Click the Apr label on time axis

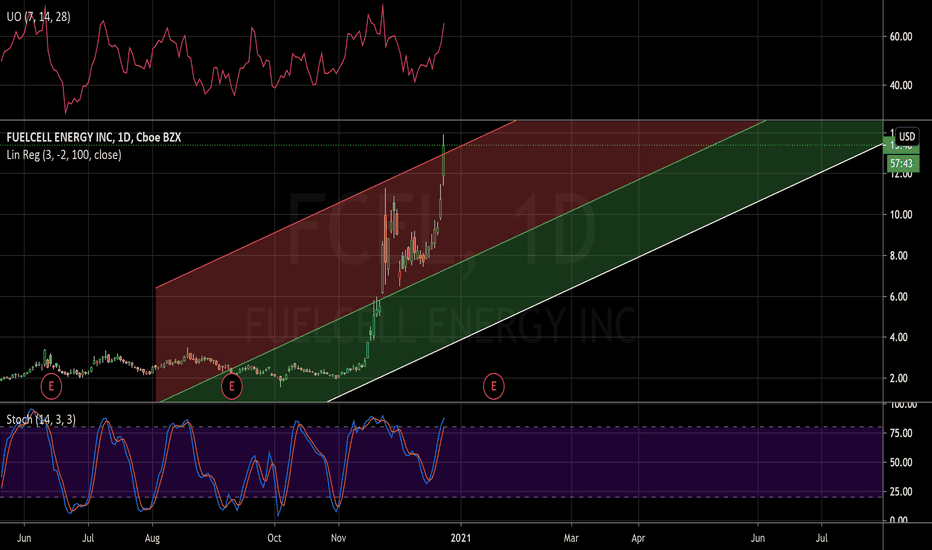tap(638, 539)
